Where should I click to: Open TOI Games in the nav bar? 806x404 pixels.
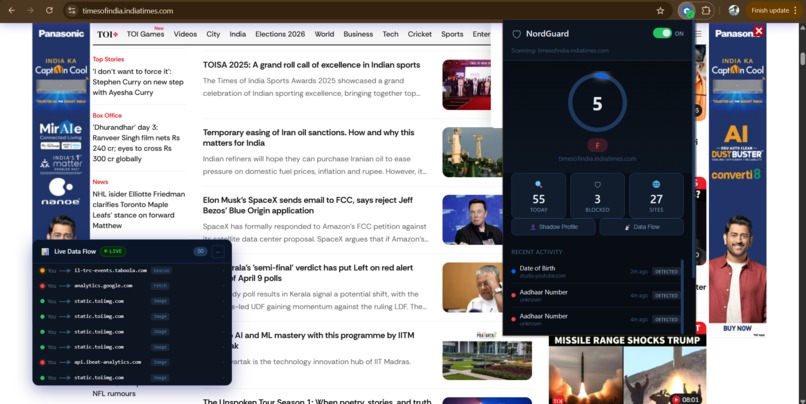tap(145, 34)
